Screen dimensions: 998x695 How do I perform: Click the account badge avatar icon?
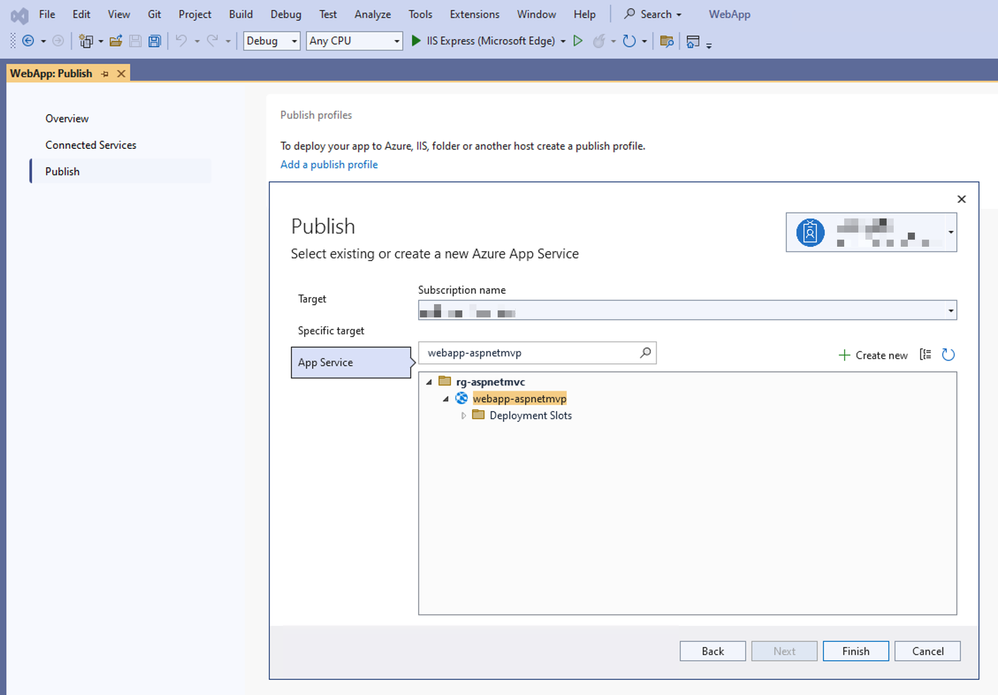810,232
